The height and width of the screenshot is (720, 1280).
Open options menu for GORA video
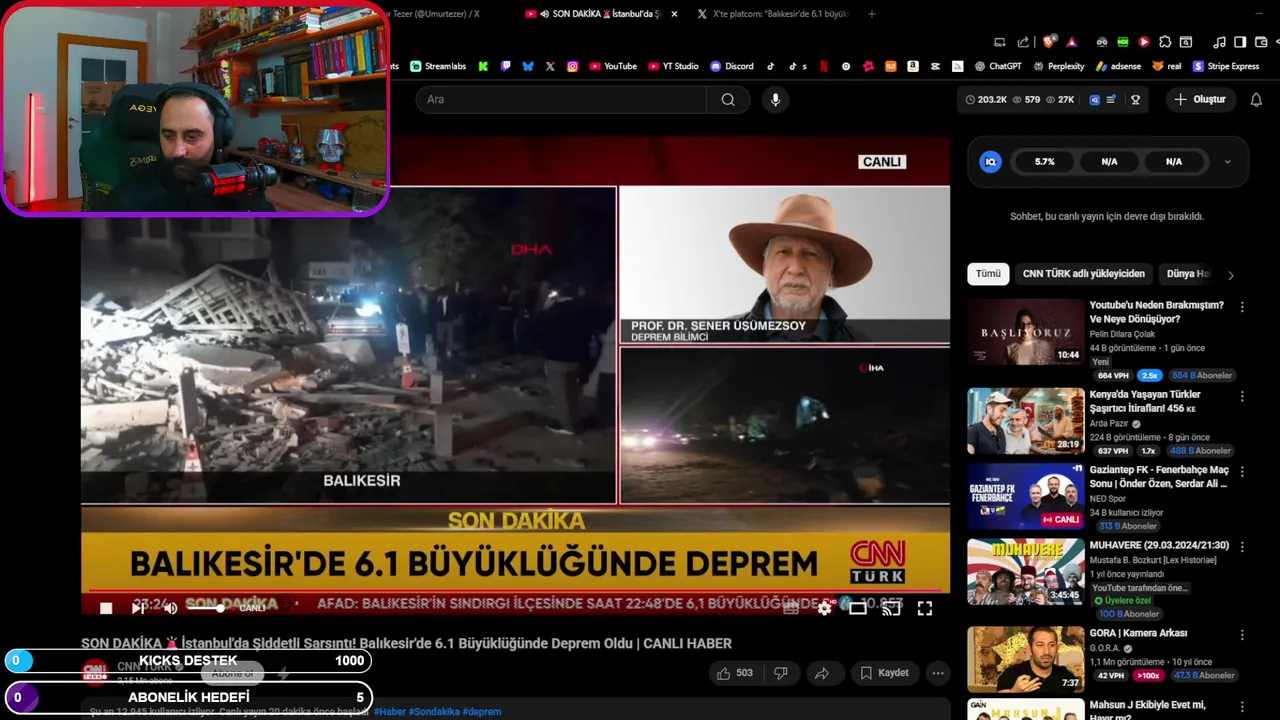tap(1242, 635)
